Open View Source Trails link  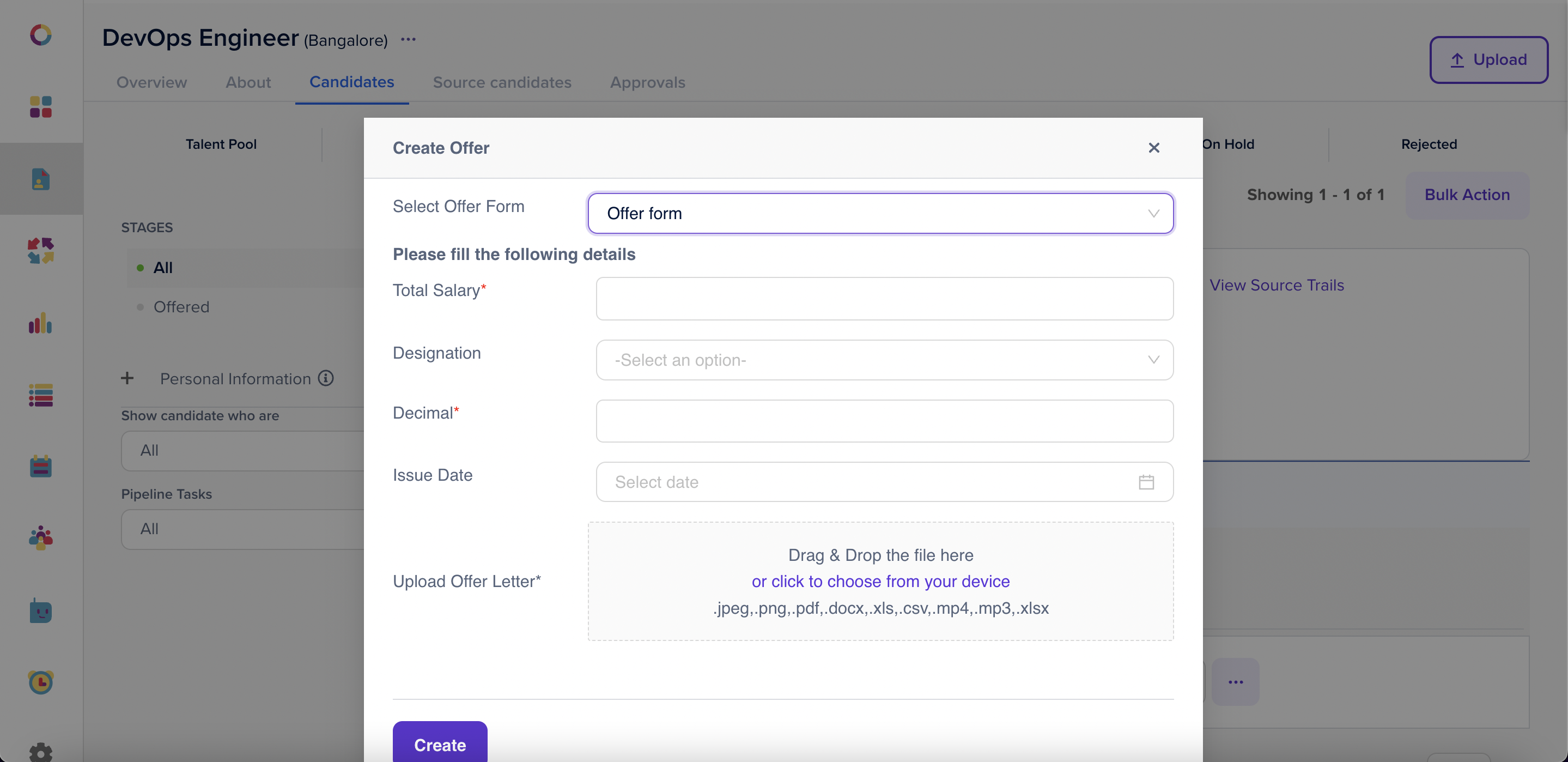[1277, 285]
